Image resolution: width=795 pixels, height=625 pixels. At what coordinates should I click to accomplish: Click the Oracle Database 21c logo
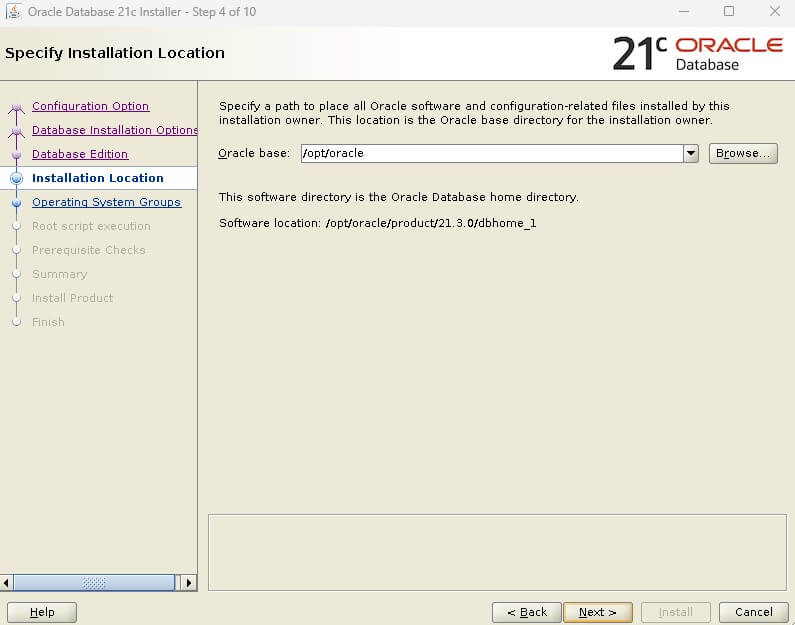click(x=698, y=53)
